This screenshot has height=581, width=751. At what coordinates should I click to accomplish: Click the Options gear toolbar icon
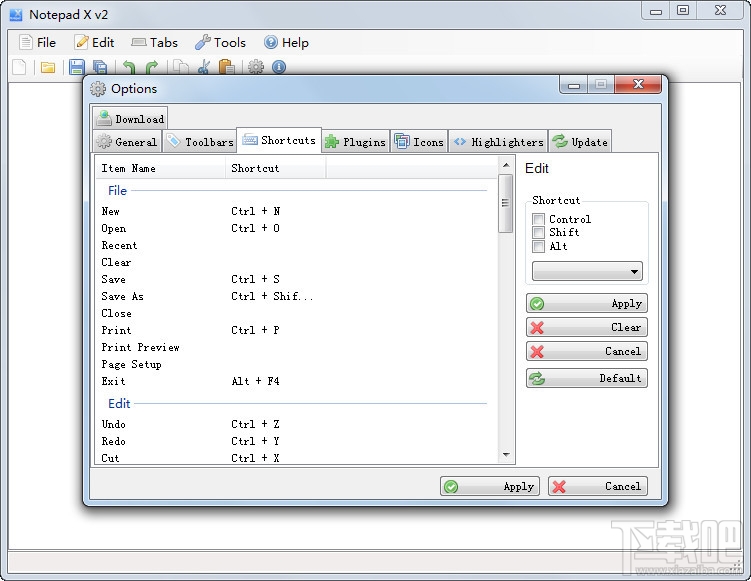(256, 67)
